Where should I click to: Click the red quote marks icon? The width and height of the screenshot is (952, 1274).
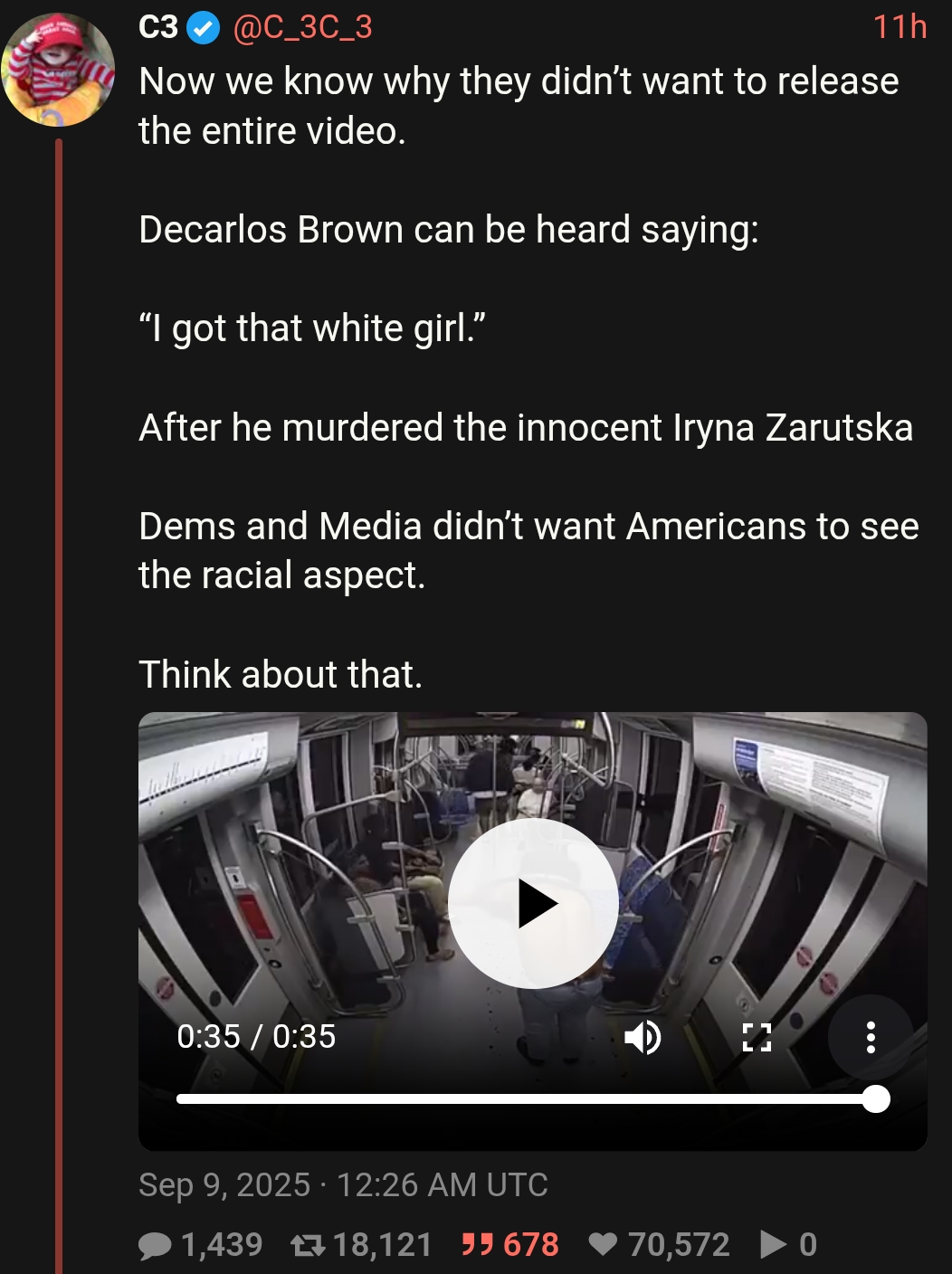click(x=477, y=1245)
